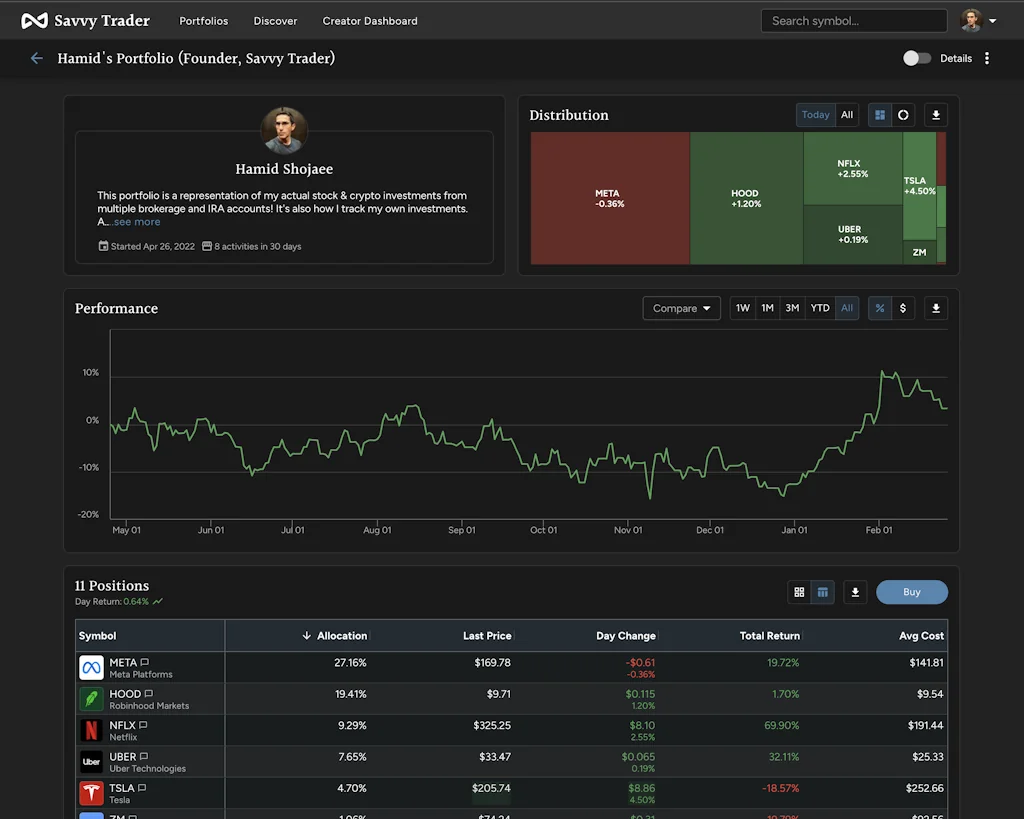Screen dimensions: 1024x819
Task: Click the symbol search field
Action: pos(854,20)
